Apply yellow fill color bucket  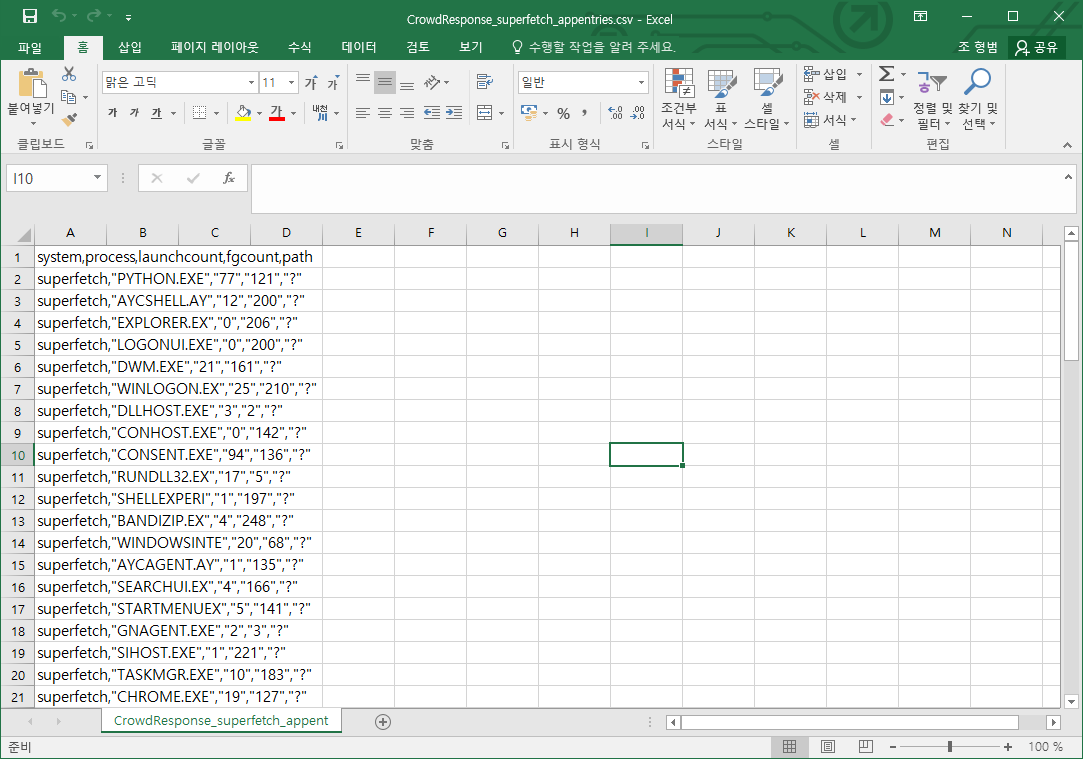[x=243, y=113]
